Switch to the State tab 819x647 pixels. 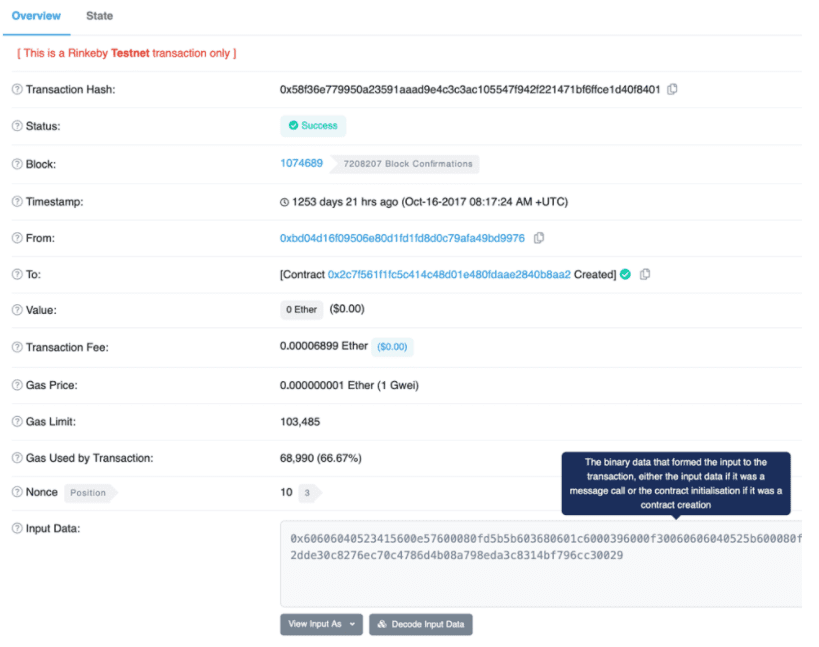(99, 16)
